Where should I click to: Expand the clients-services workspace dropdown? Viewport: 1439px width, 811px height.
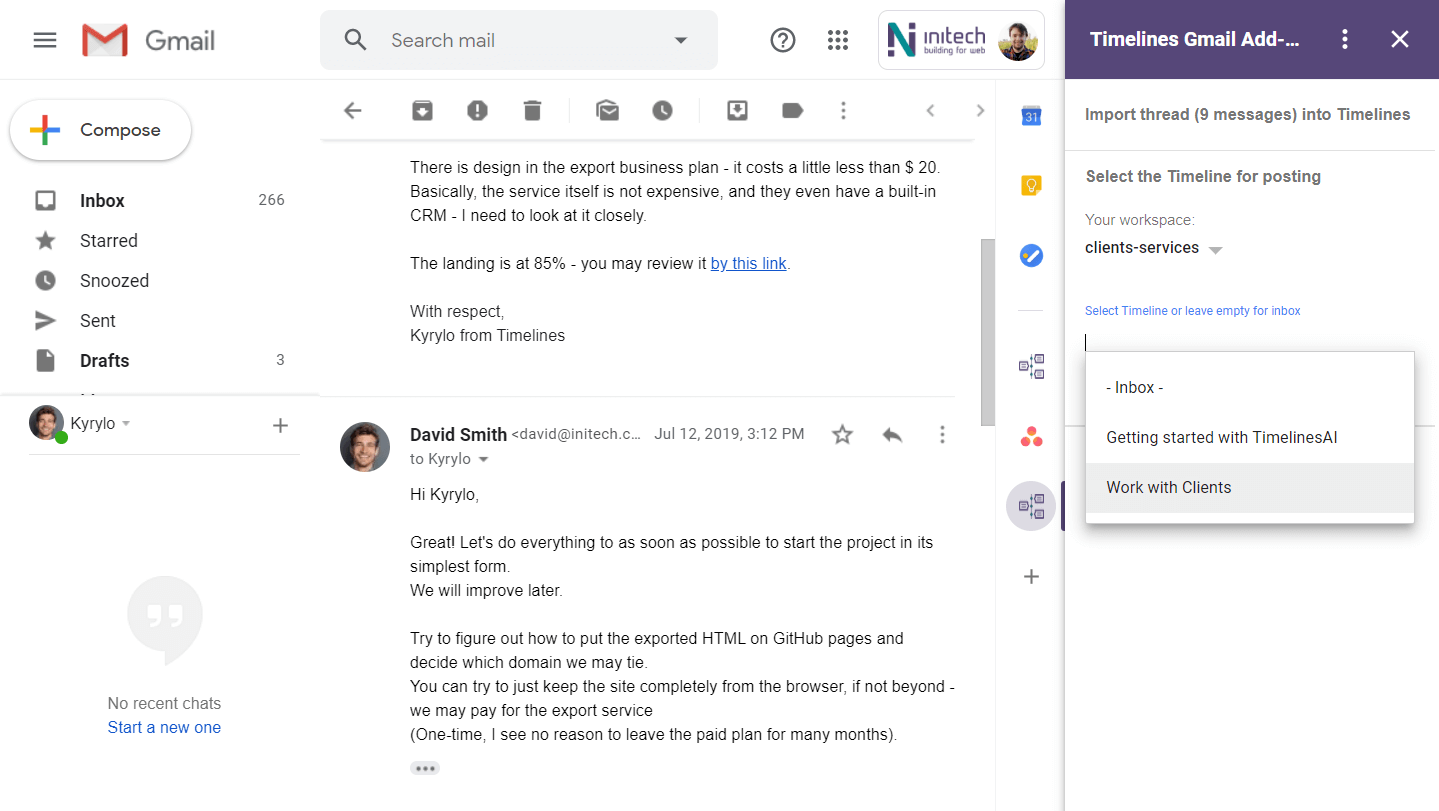pyautogui.click(x=1215, y=249)
